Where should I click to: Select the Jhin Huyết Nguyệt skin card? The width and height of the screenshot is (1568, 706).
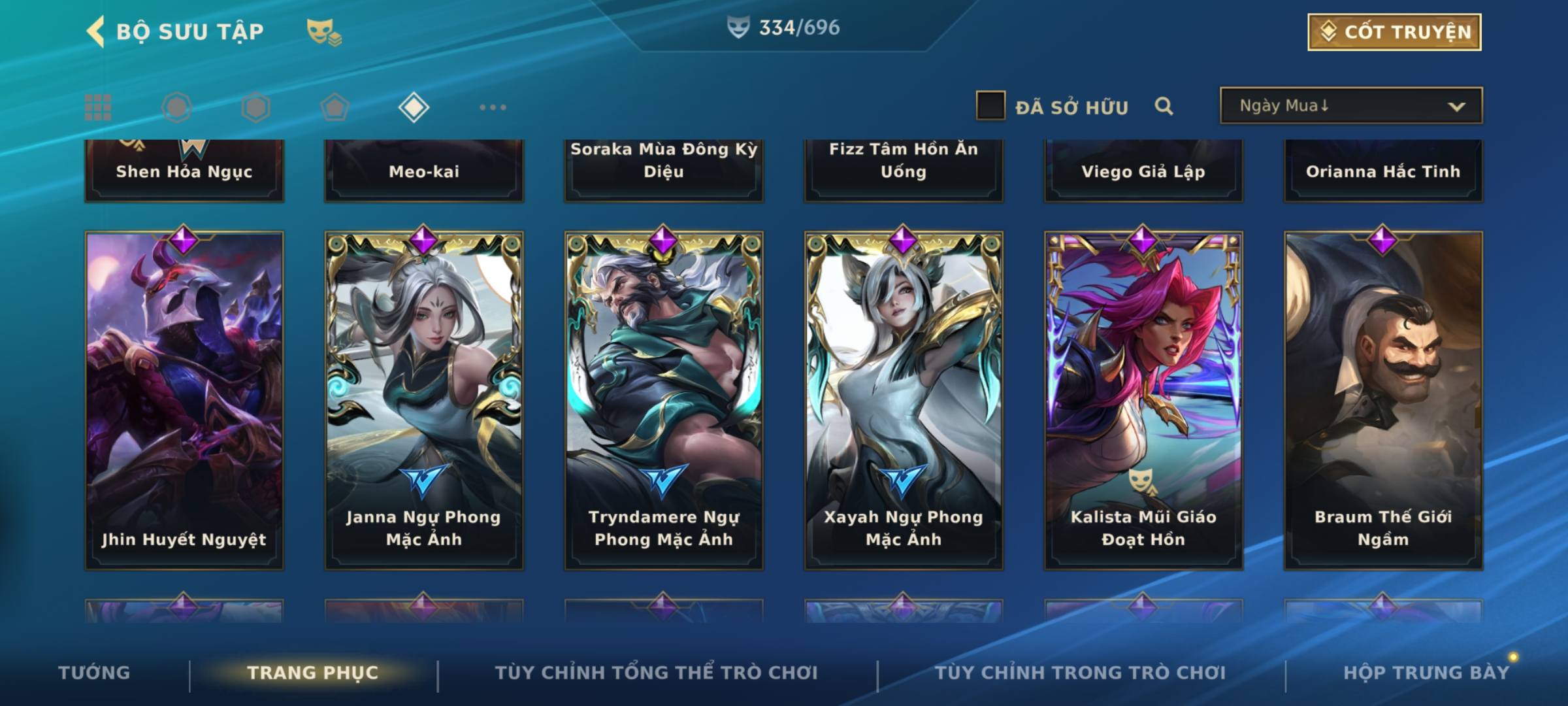184,400
